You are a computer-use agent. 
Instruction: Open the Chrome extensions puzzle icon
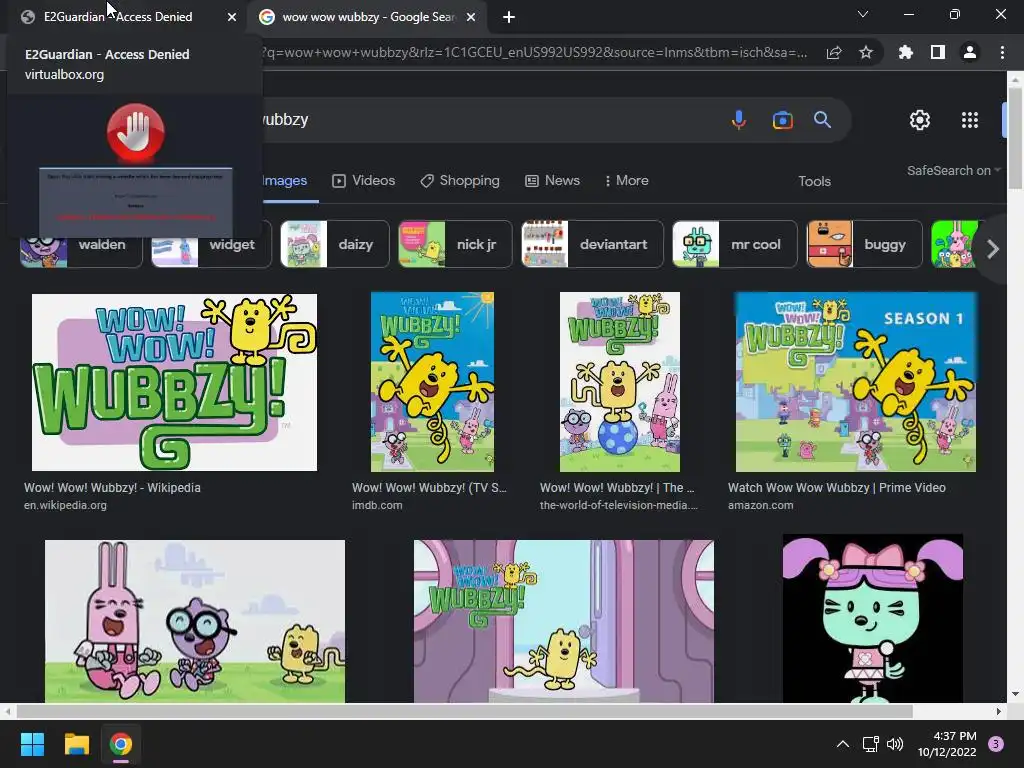[906, 52]
